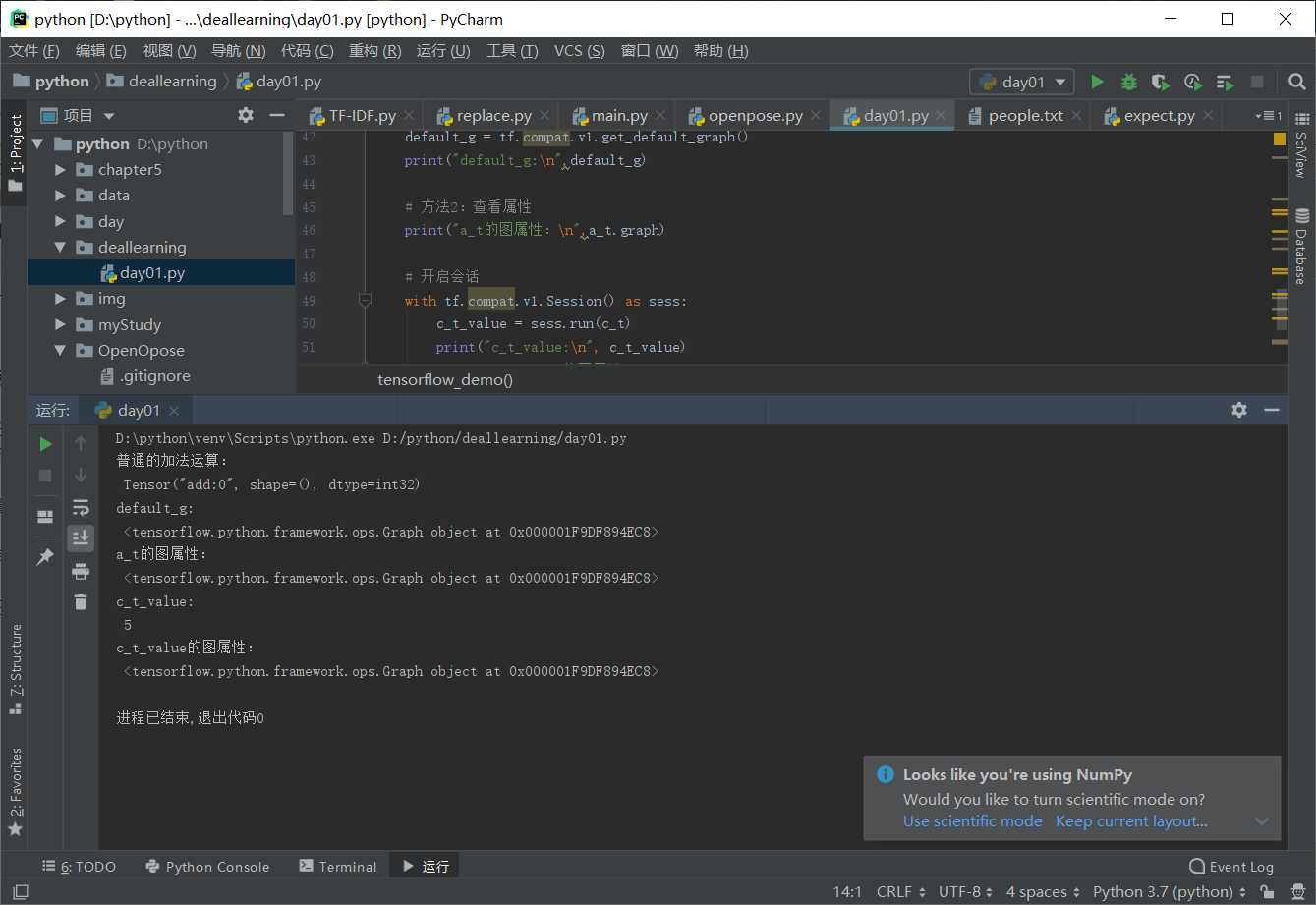Open Project panel settings gear
1316x905 pixels.
pyautogui.click(x=246, y=115)
